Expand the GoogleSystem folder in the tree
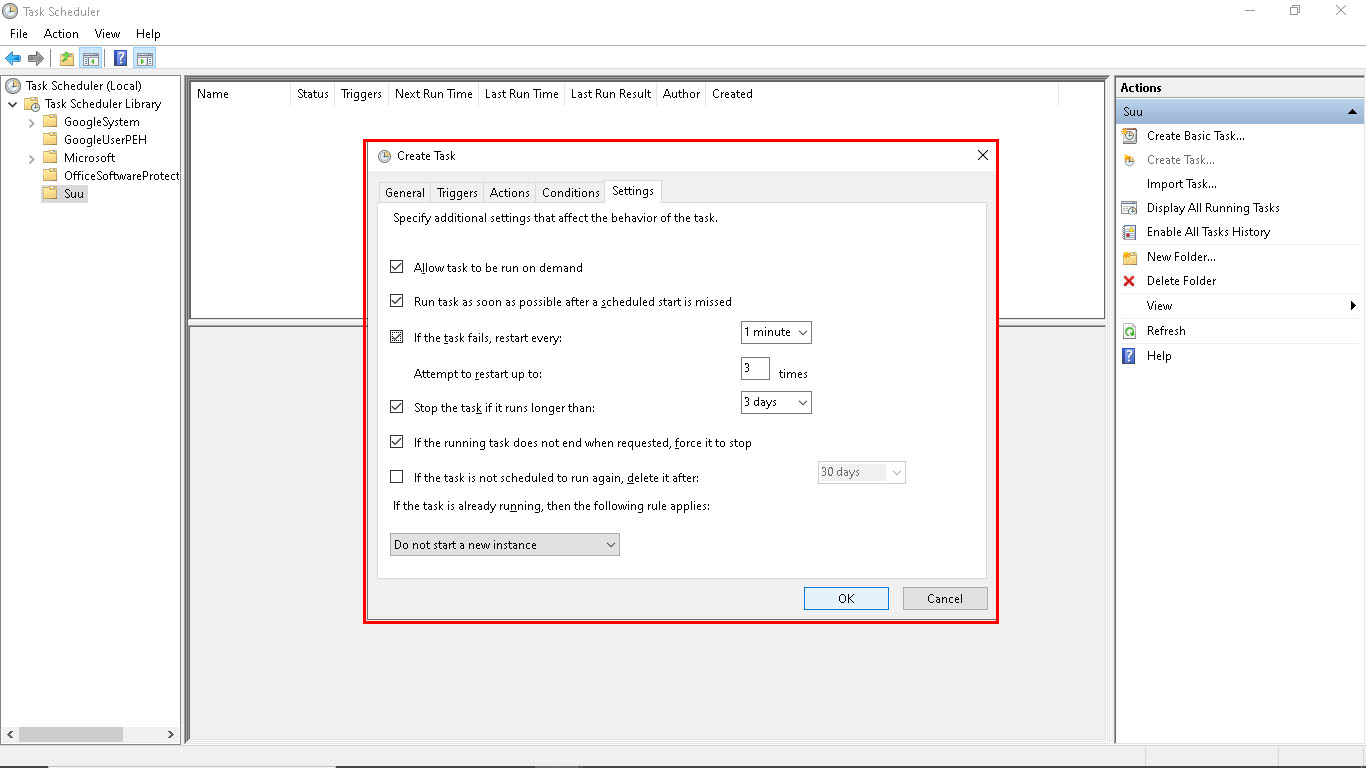Screen dimensions: 1366x768 coord(31,121)
